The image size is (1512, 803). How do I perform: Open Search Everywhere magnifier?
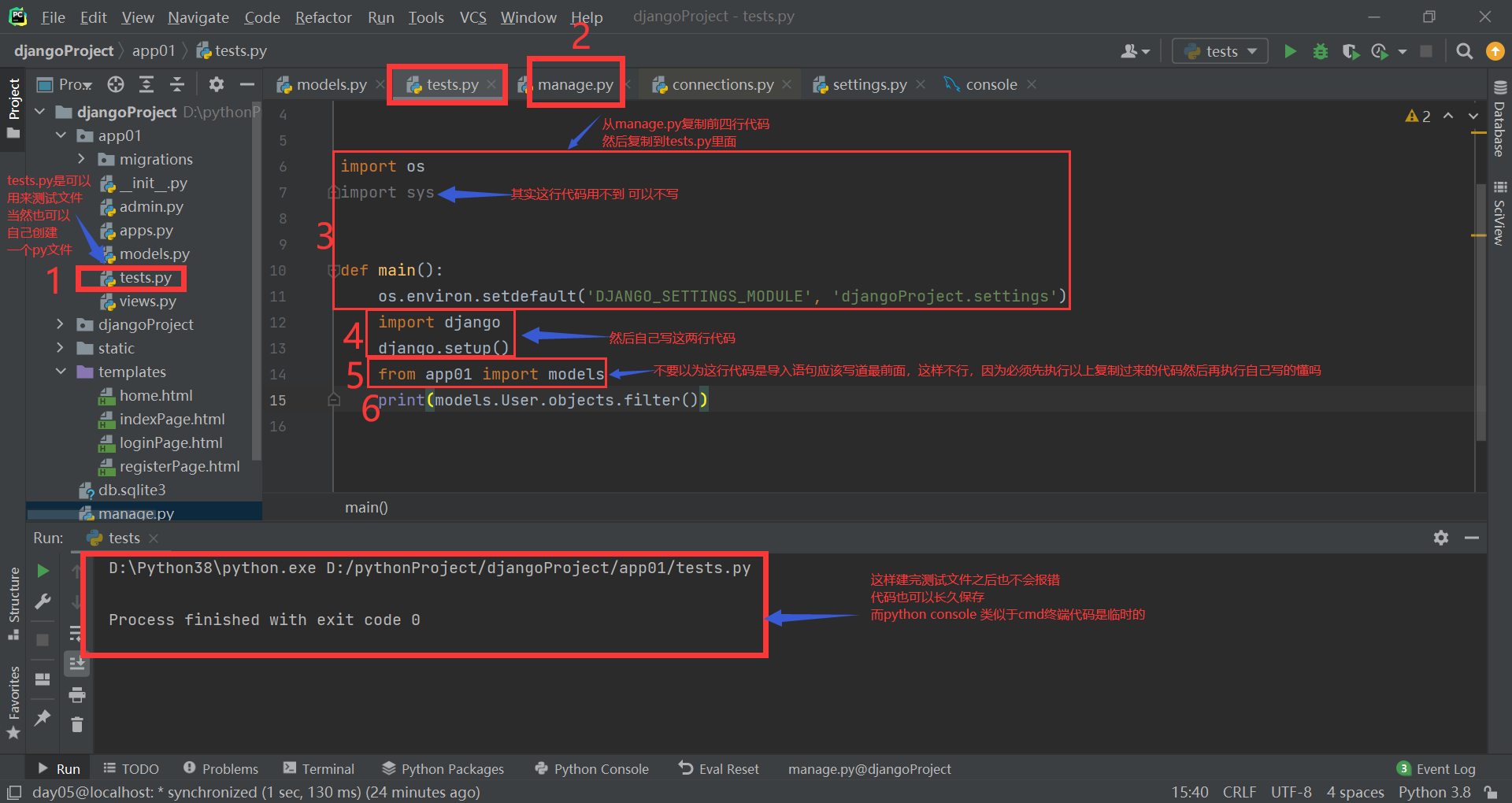(1464, 51)
